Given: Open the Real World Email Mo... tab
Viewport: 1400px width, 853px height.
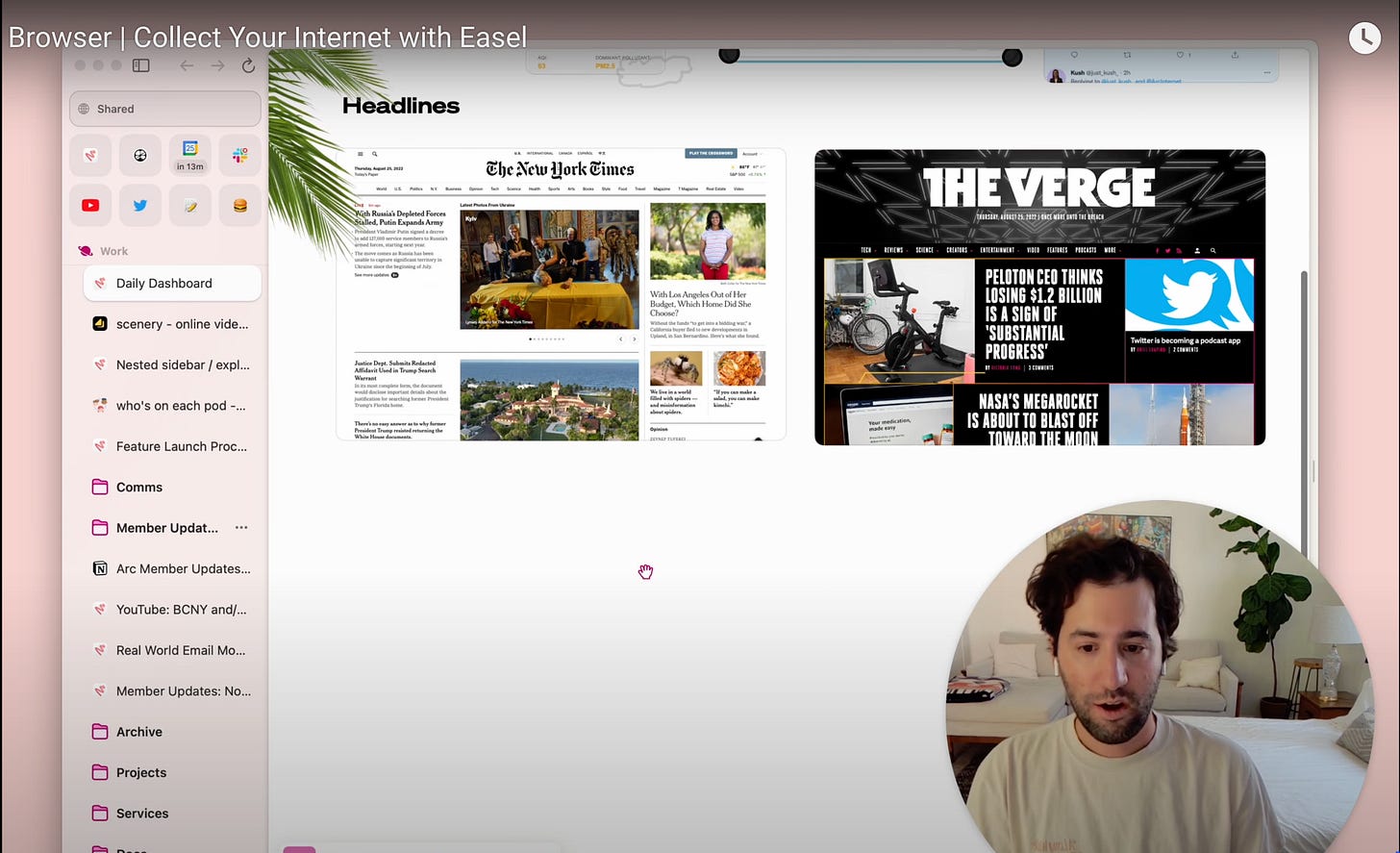Looking at the screenshot, I should pos(172,650).
